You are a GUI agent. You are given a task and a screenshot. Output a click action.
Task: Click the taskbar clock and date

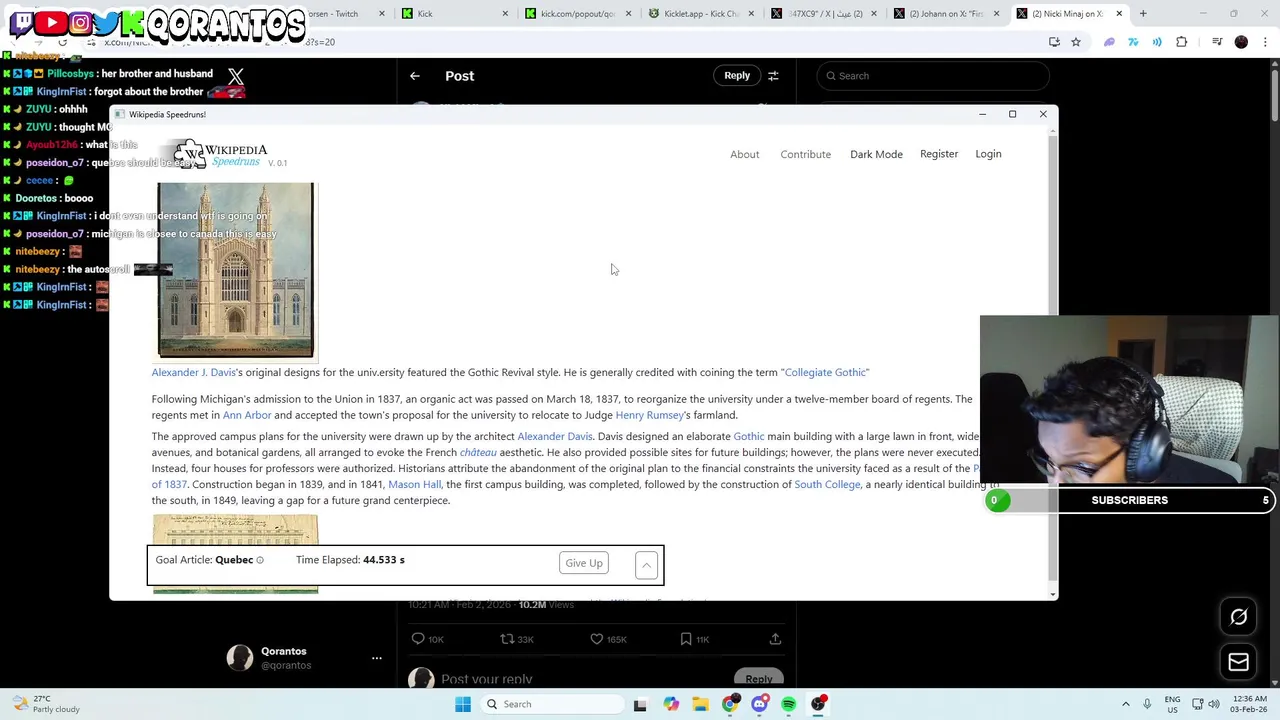point(1247,704)
